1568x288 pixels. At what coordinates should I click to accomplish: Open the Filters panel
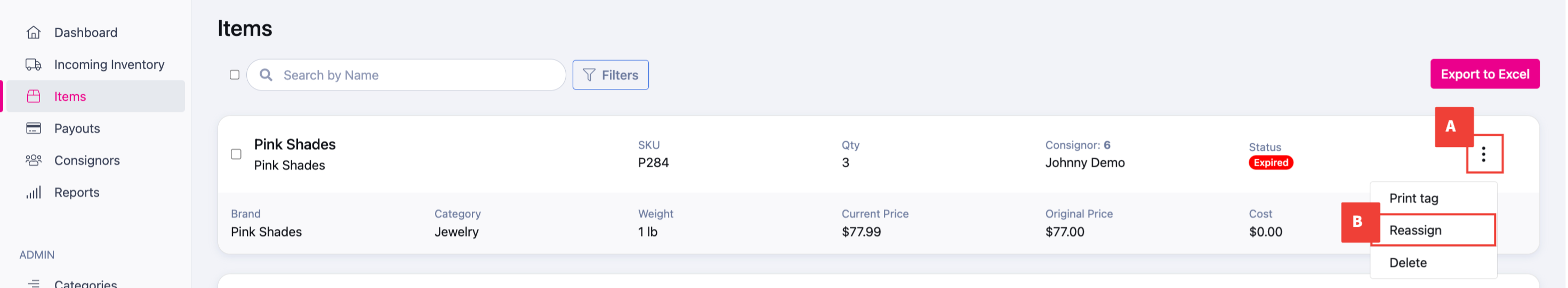[x=610, y=75]
